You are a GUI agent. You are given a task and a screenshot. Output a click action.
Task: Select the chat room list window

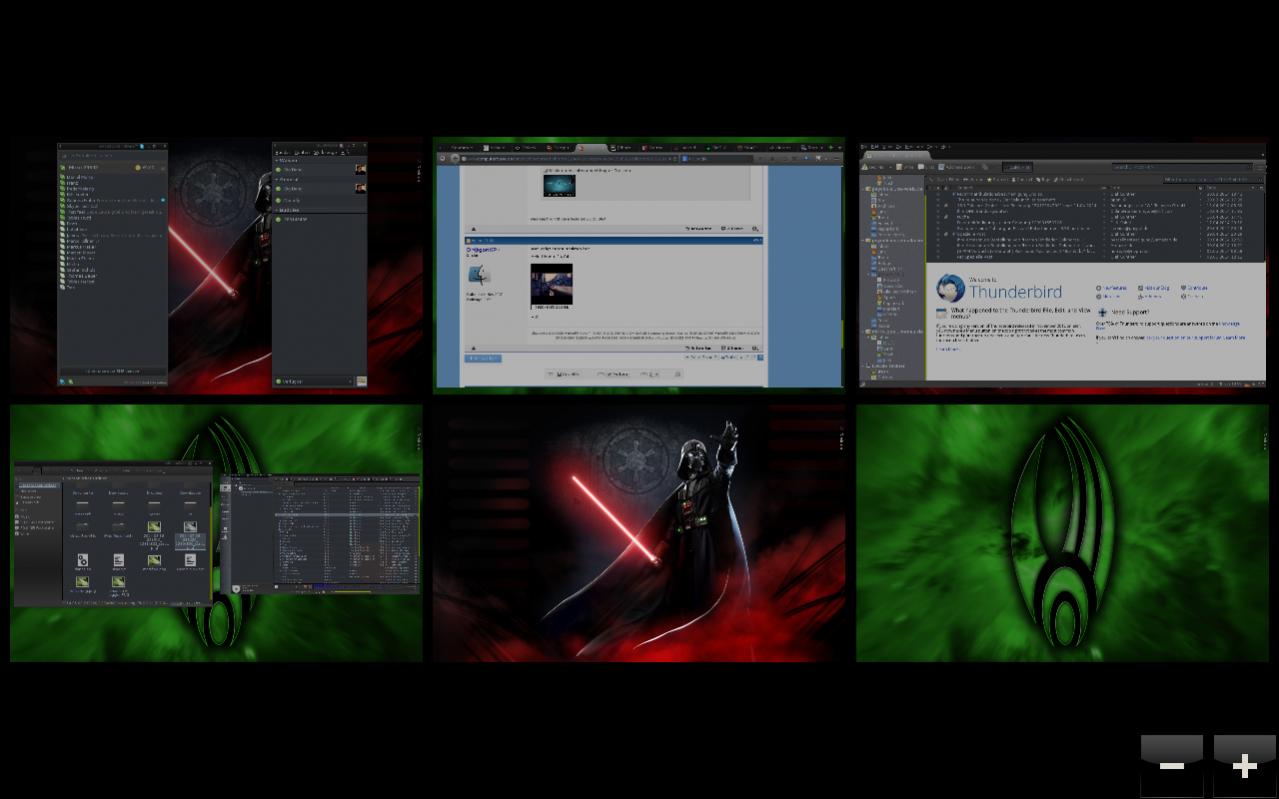click(112, 265)
